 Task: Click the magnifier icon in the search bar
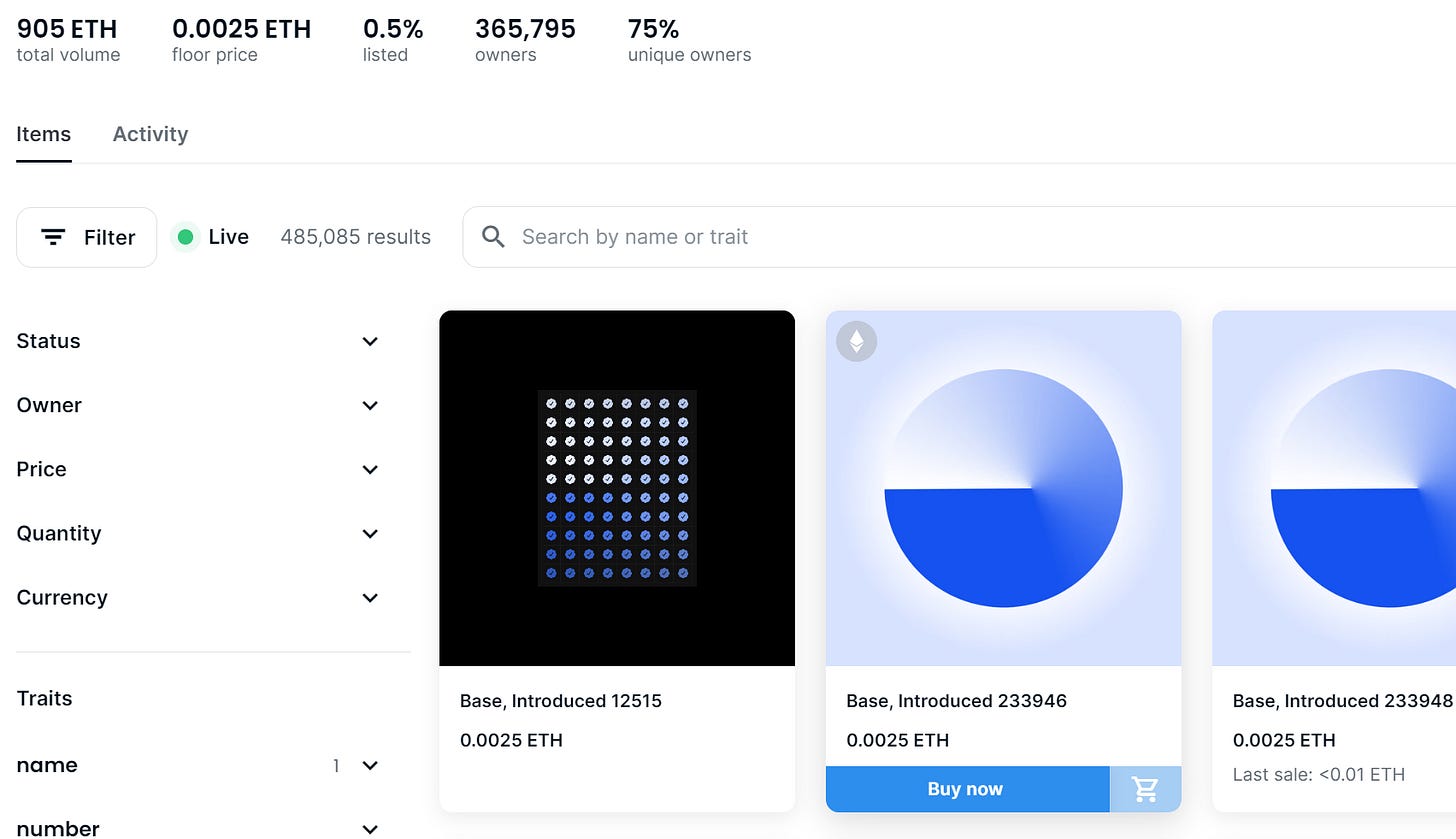493,237
